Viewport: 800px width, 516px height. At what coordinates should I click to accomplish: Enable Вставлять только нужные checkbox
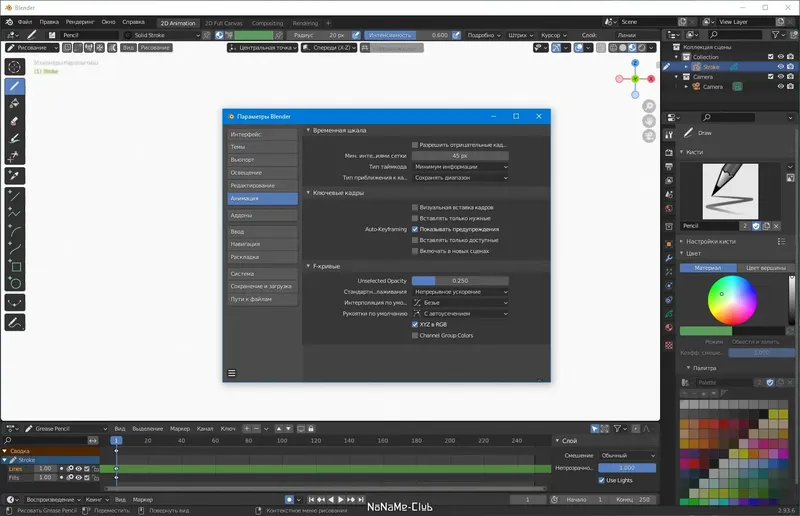(415, 218)
